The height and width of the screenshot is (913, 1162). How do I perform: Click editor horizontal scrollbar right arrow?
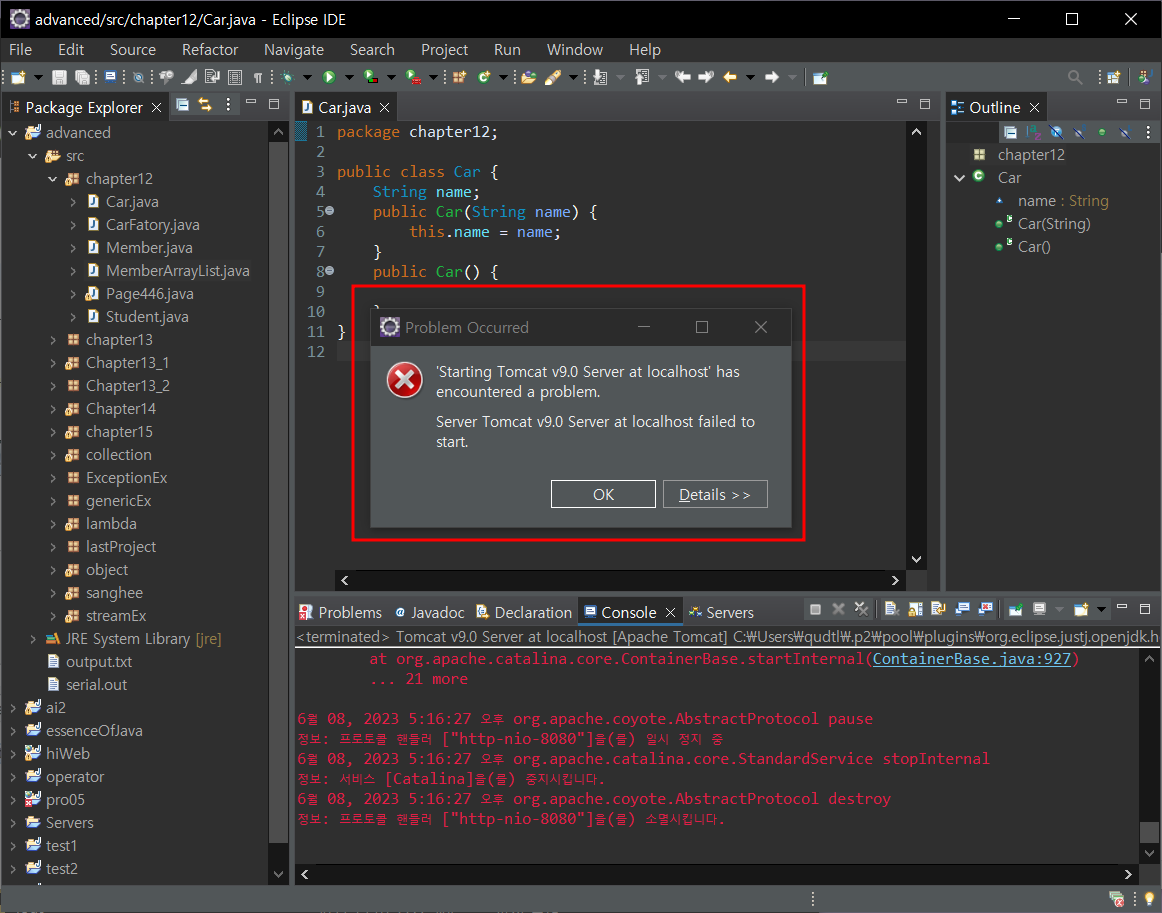tap(894, 580)
